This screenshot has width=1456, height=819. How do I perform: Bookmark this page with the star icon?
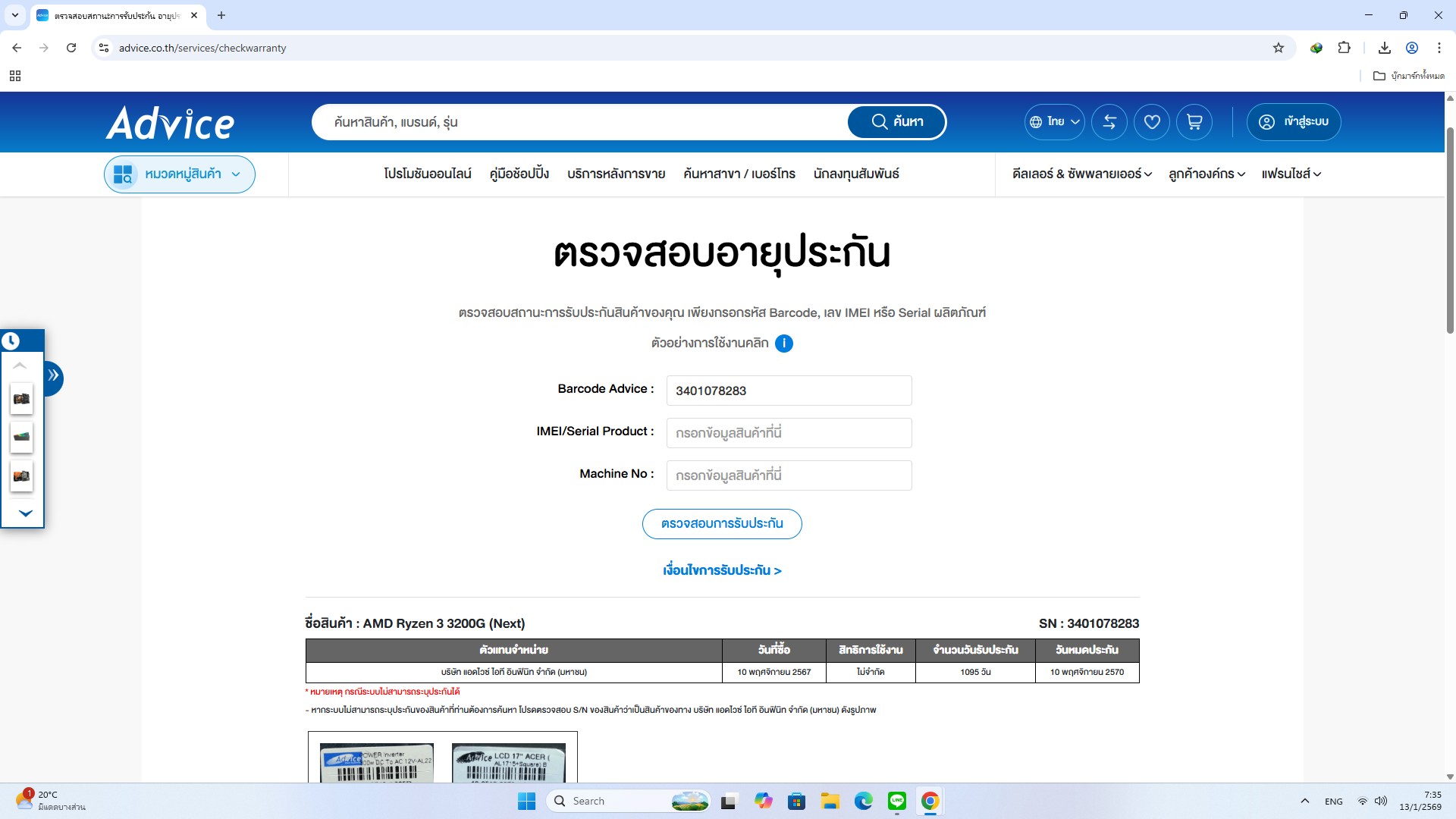pos(1279,48)
